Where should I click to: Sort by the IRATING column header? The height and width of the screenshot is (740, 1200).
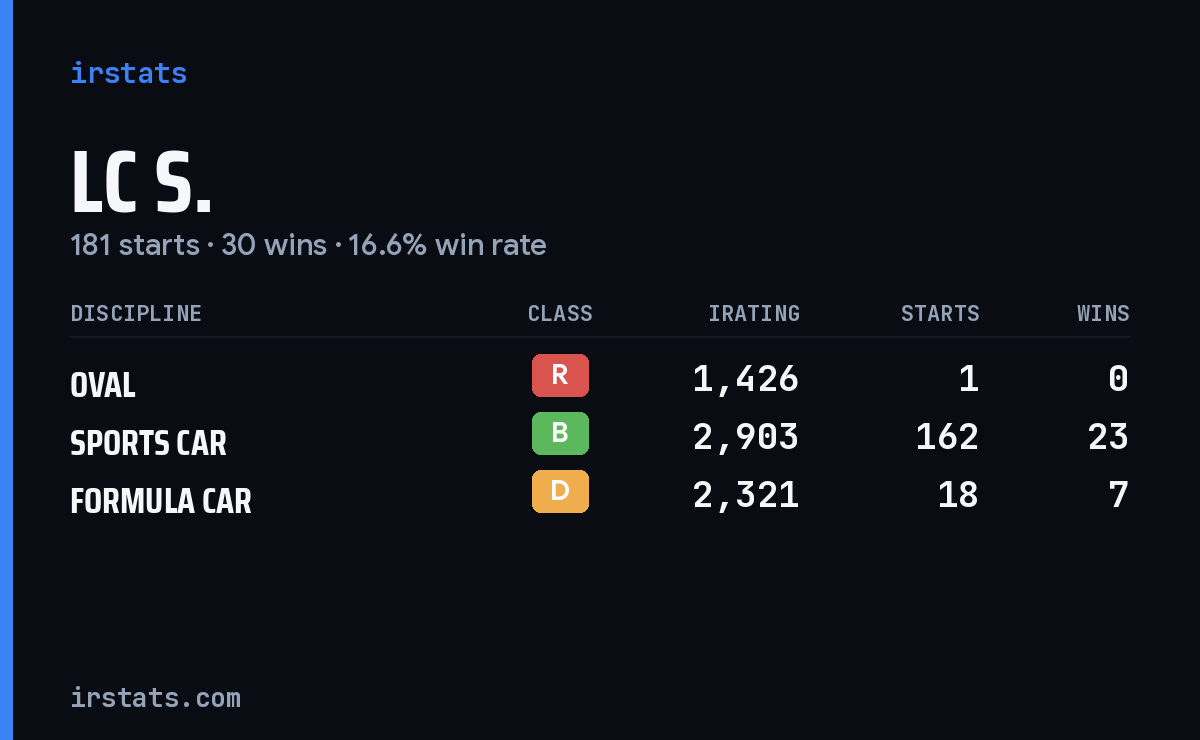pos(754,313)
